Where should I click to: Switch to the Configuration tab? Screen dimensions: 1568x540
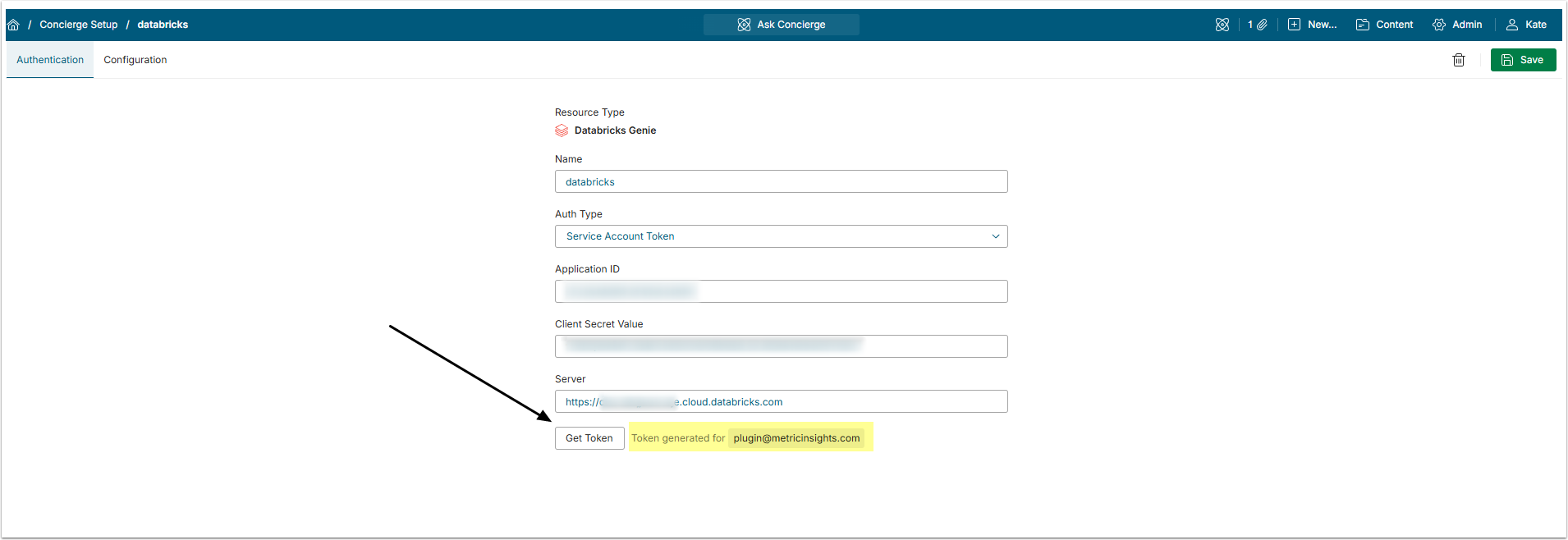tap(135, 60)
